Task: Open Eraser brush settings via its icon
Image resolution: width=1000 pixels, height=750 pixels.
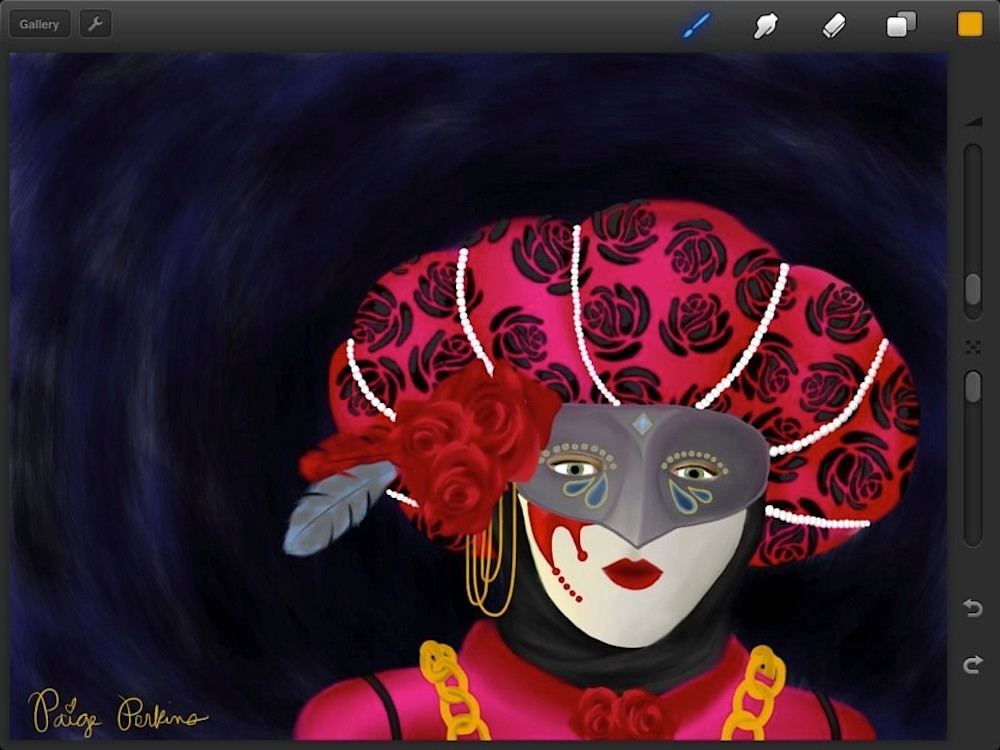Action: (x=835, y=23)
